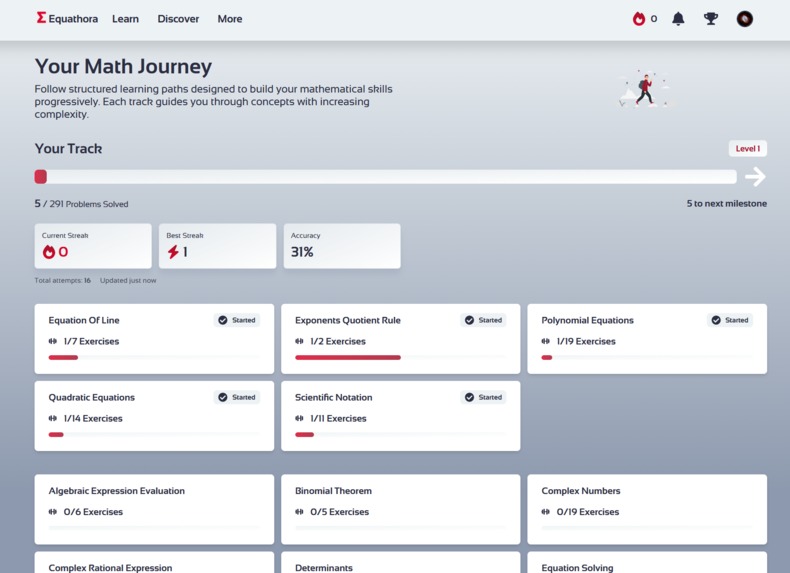
Task: Click the 'Your Math Journey' heading
Action: (123, 67)
